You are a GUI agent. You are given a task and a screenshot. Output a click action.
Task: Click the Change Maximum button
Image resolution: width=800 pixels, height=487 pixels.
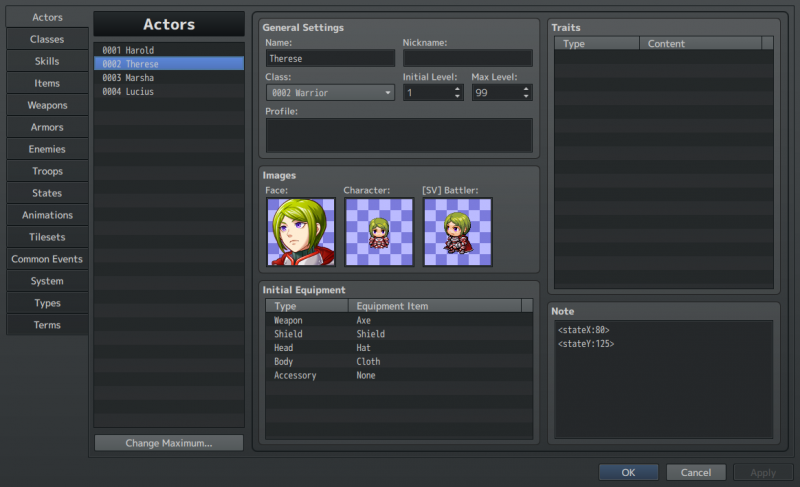point(169,443)
